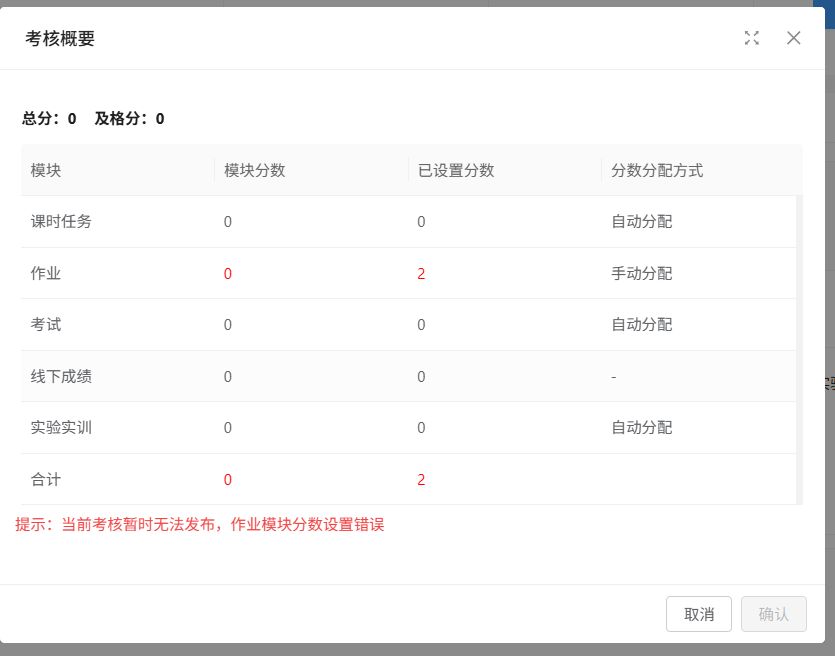
Task: Click the 确认 button
Action: [773, 614]
